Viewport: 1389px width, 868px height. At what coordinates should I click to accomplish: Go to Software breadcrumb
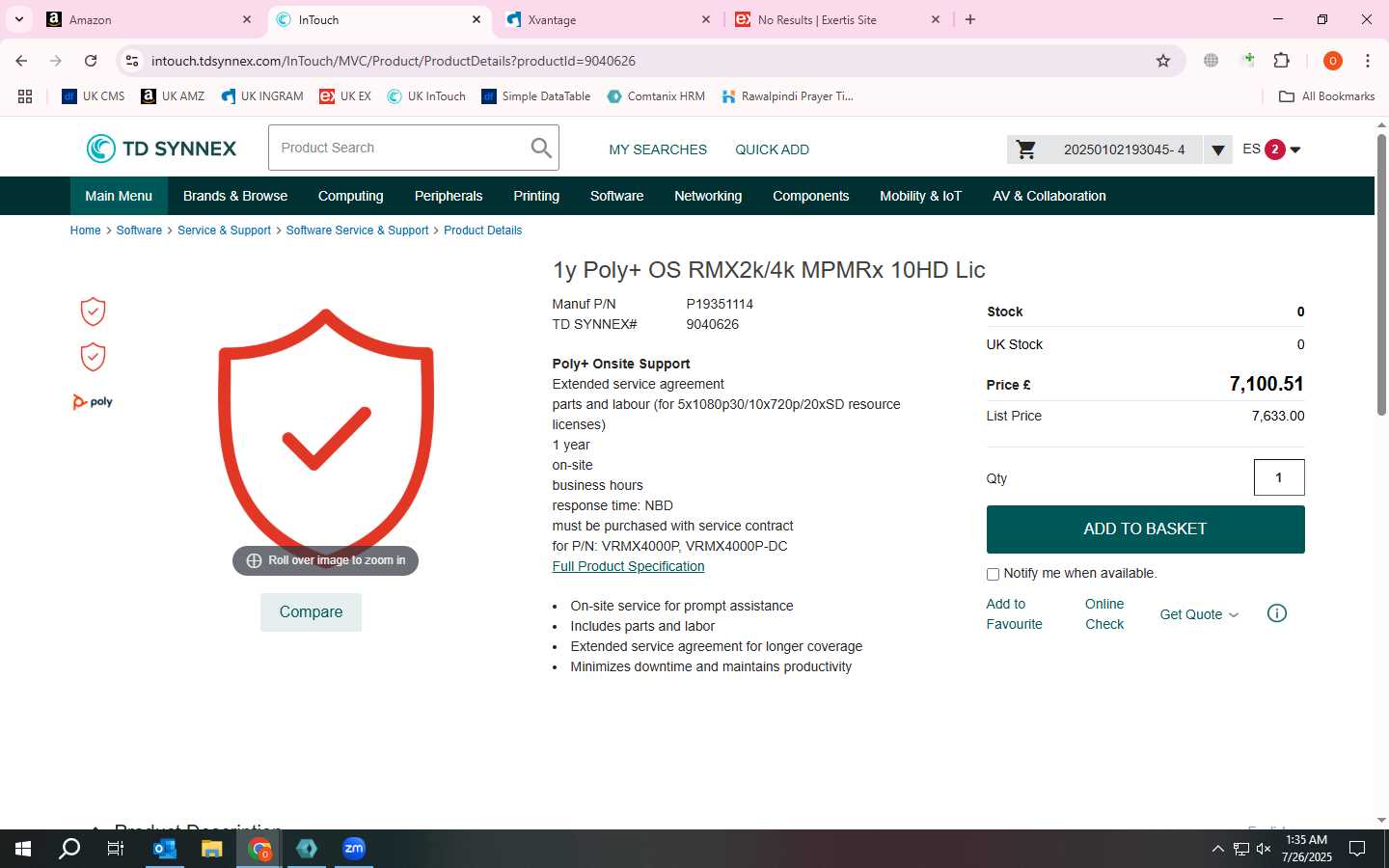click(139, 231)
